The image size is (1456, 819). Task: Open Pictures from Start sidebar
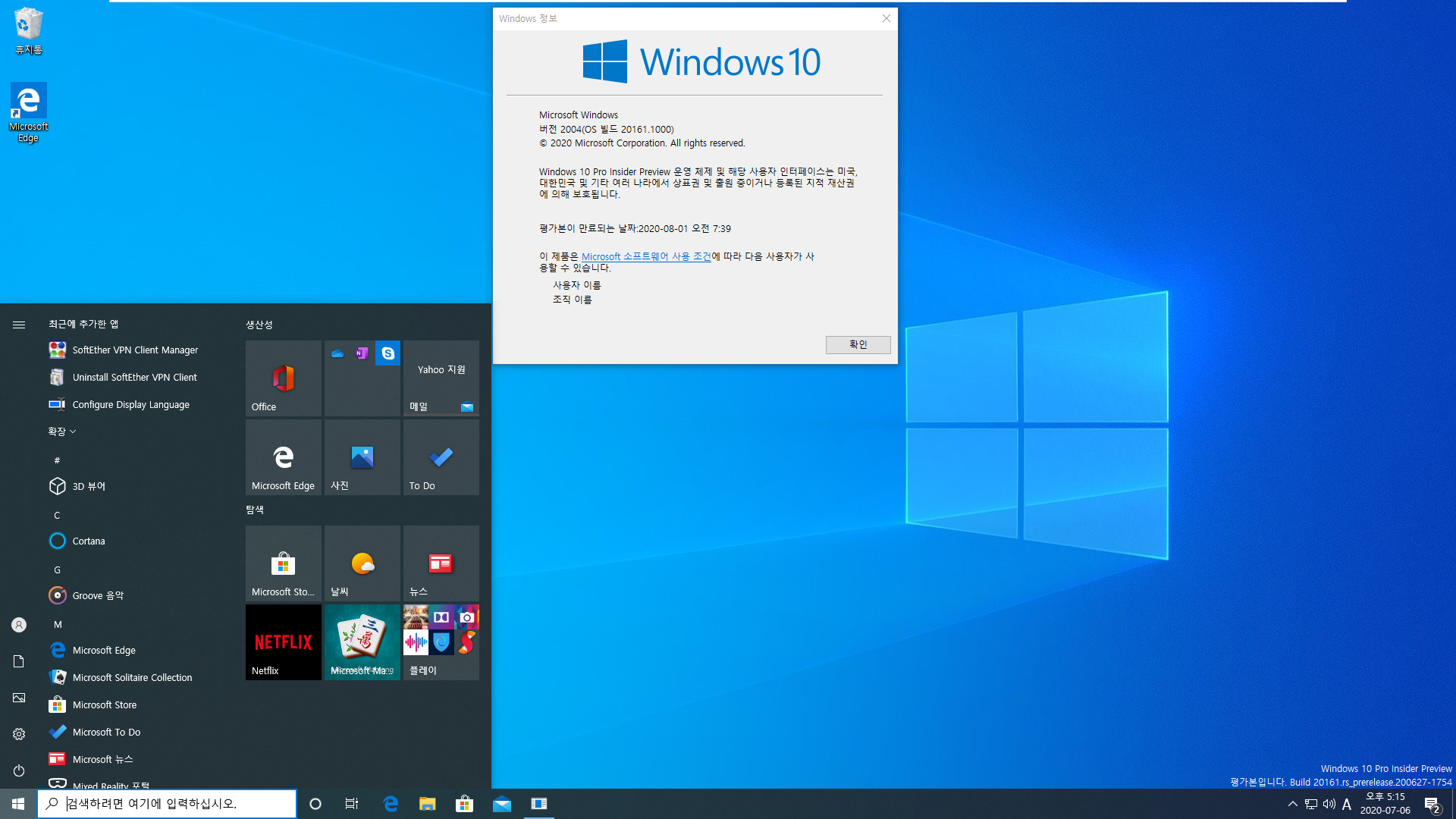tap(19, 698)
